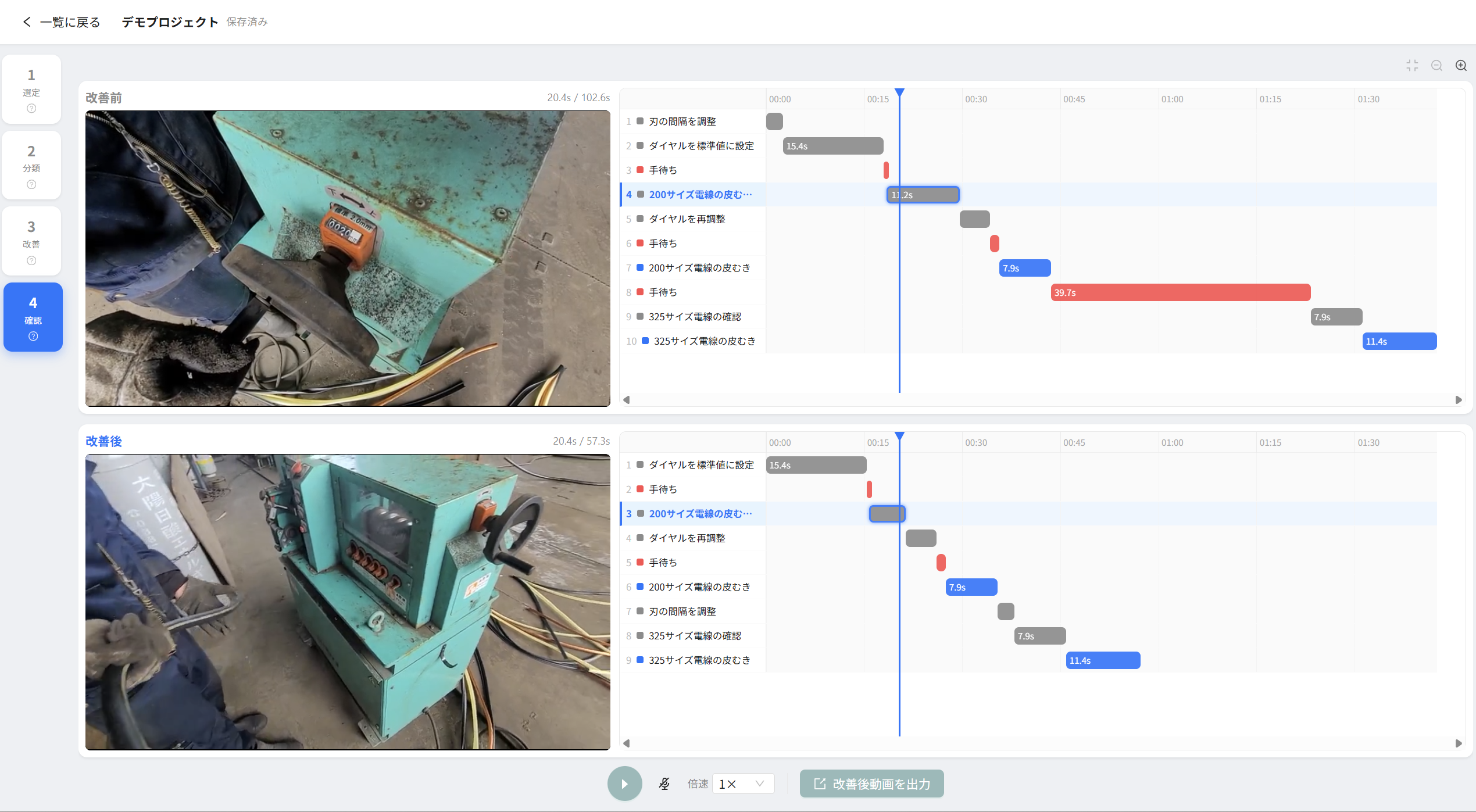Click the 01:00 mark on 改善後 ruler
Viewport: 1476px width, 812px height.
[x=1172, y=443]
